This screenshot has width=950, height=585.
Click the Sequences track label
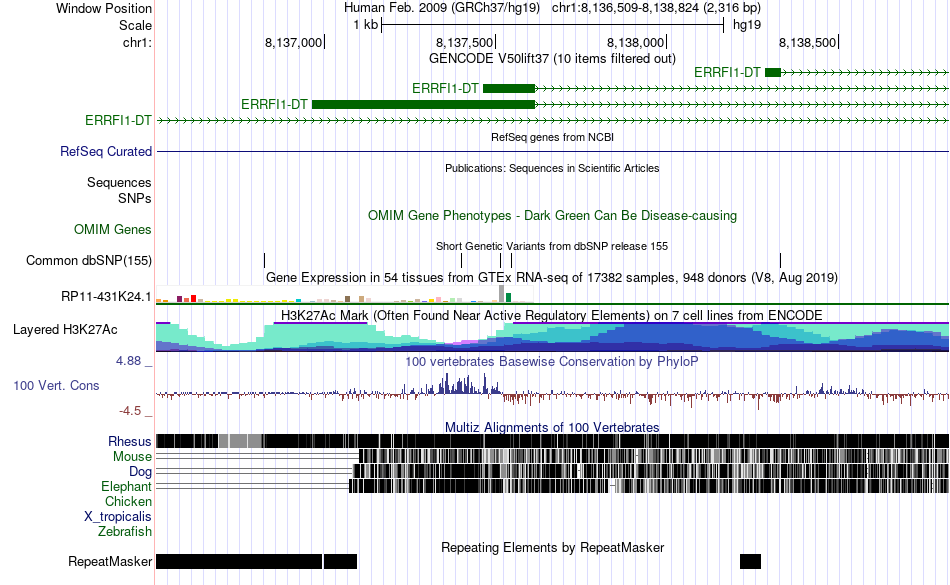(119, 182)
